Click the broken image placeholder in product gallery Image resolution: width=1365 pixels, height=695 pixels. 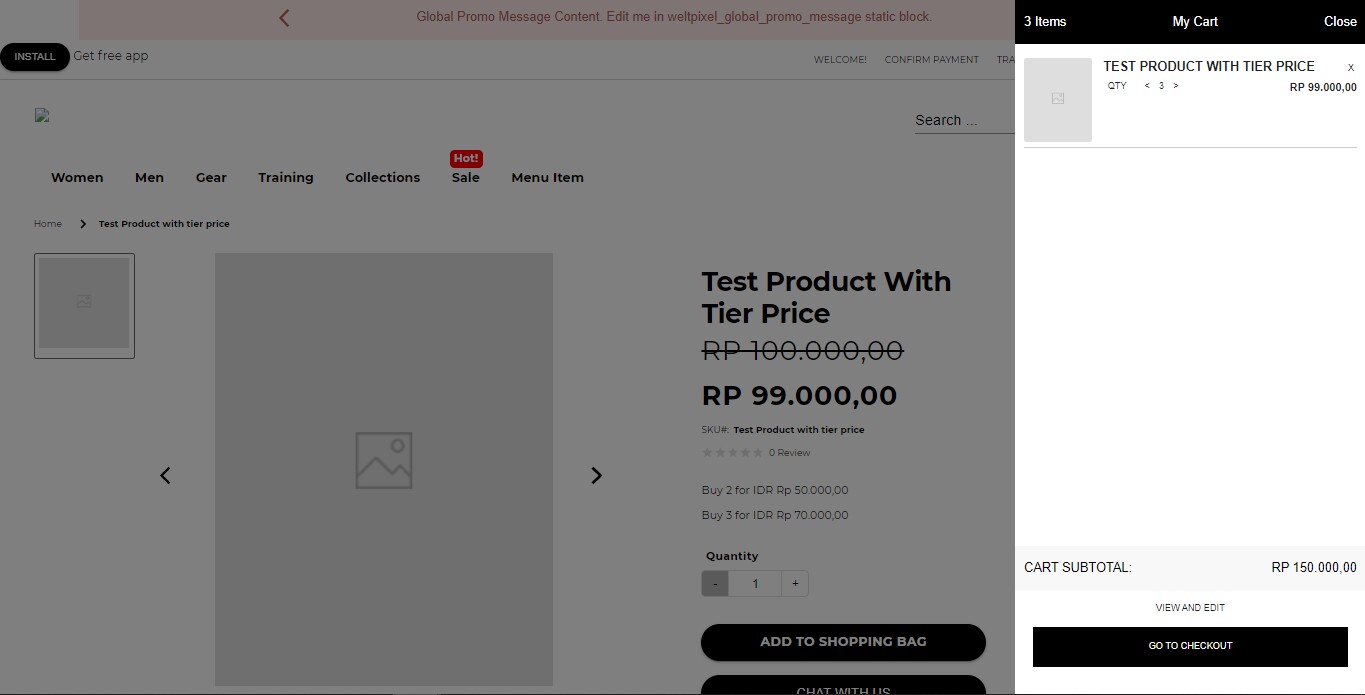(x=384, y=460)
